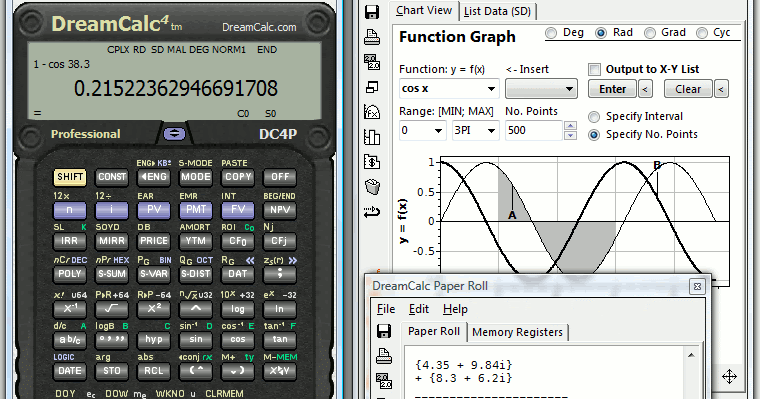760x399 pixels.
Task: Click the X-Y swap key on the calculator
Action: tap(280, 371)
